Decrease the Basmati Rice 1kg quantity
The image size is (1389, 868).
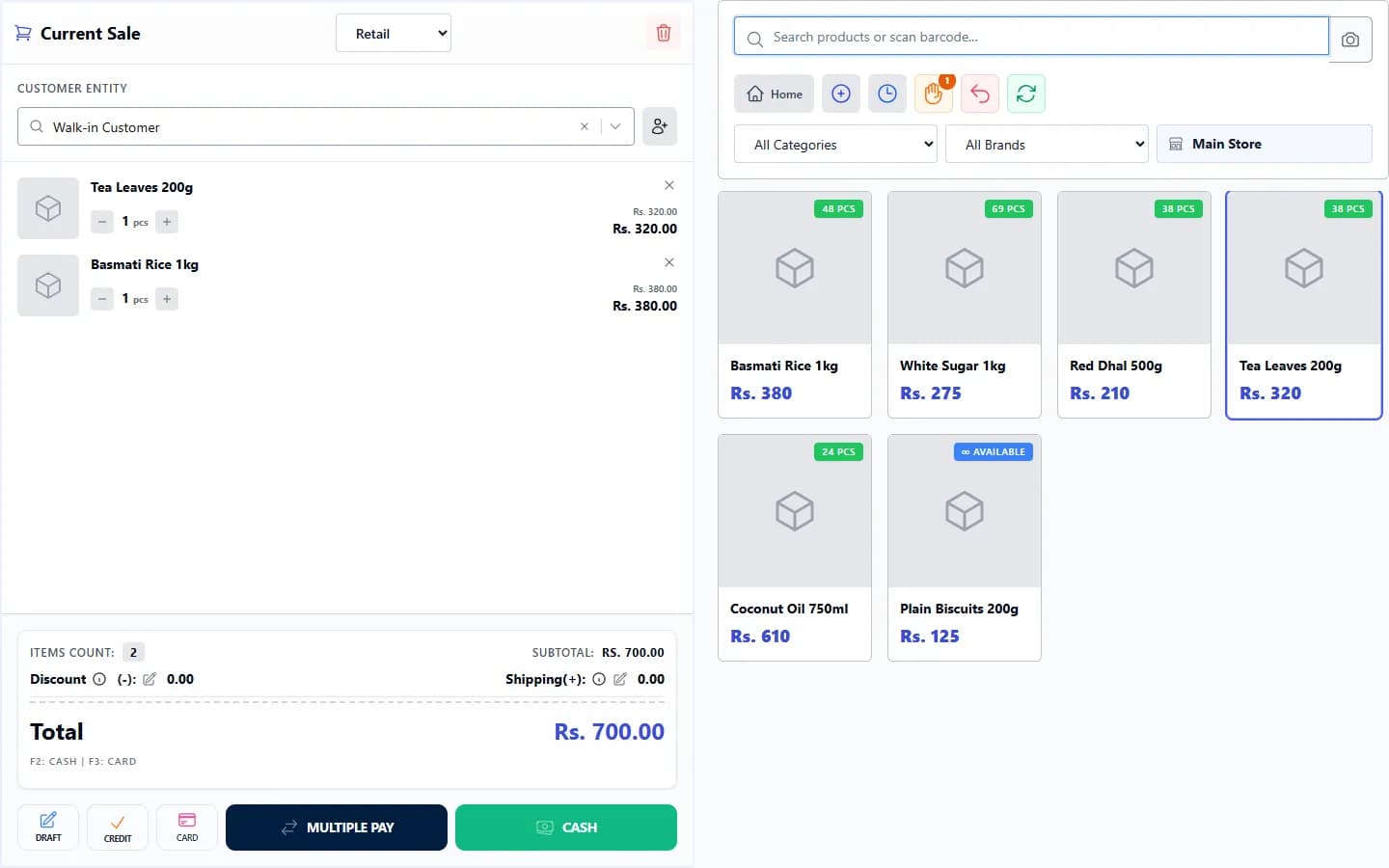[102, 299]
